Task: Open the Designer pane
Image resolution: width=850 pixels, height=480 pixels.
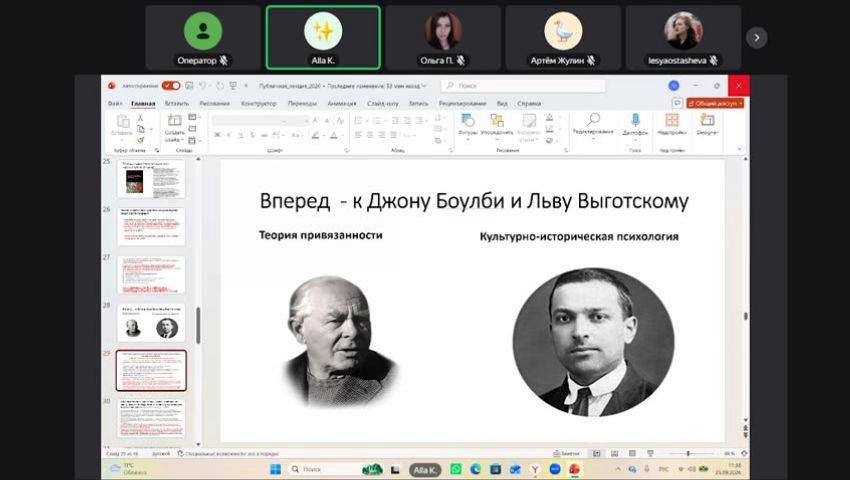Action: point(707,125)
